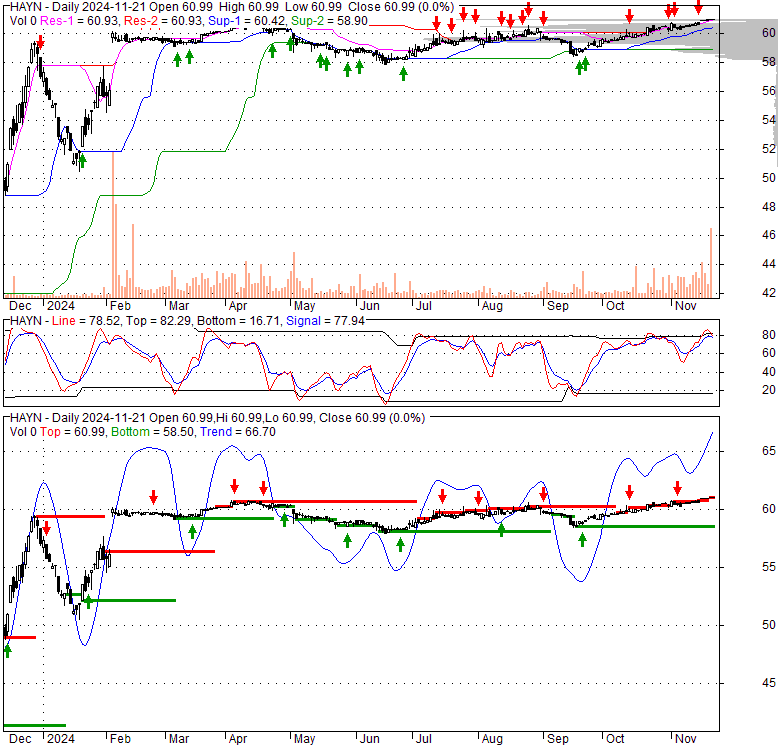
Task: Click the Signal = 77.94 indicator label
Action: coord(325,321)
